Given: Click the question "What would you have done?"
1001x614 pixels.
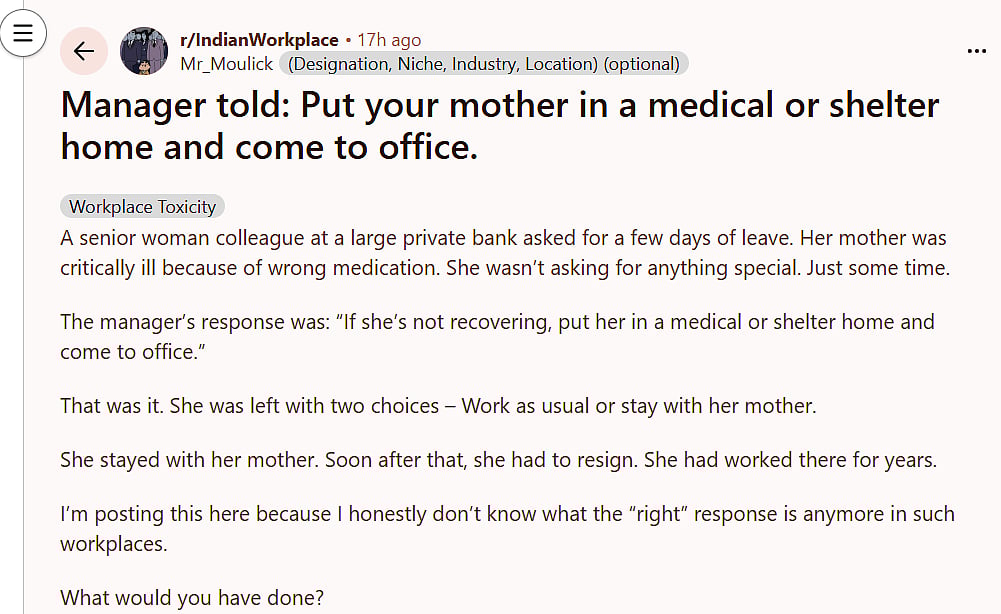Looking at the screenshot, I should point(192,598).
